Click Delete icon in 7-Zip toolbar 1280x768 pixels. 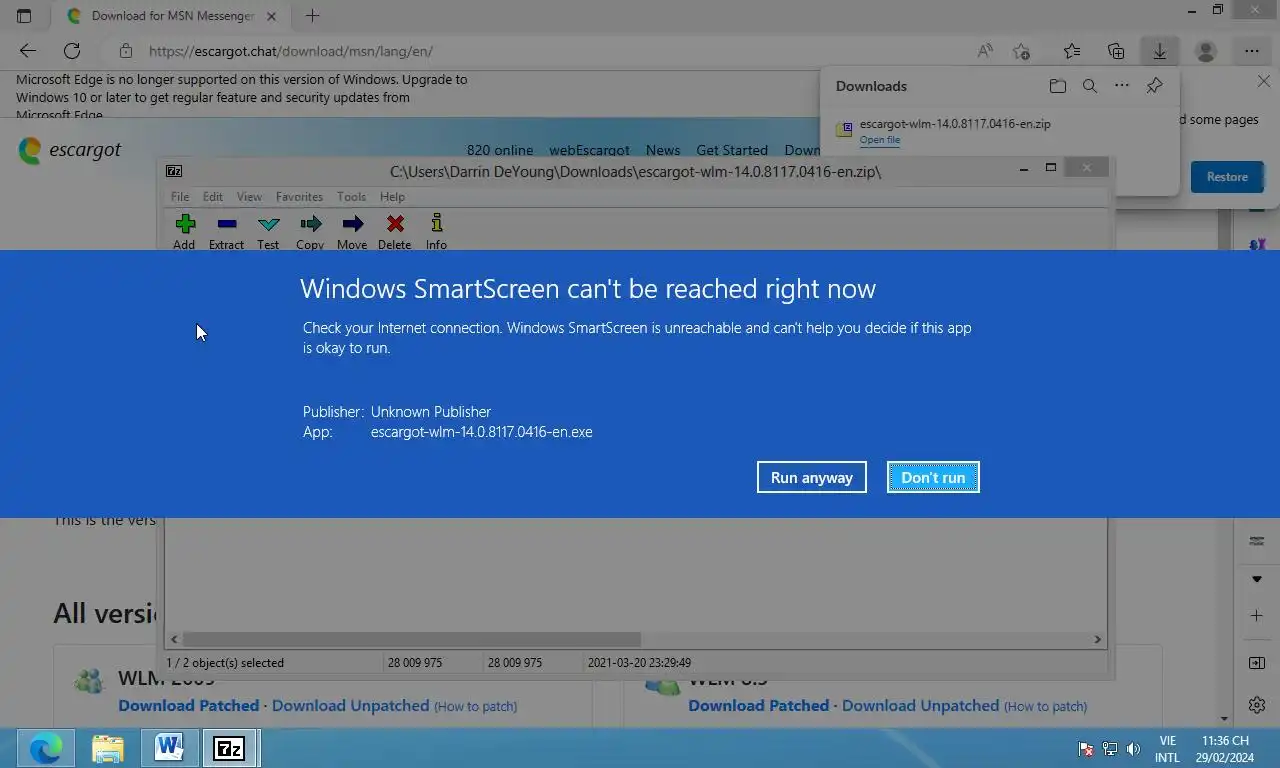[x=395, y=224]
